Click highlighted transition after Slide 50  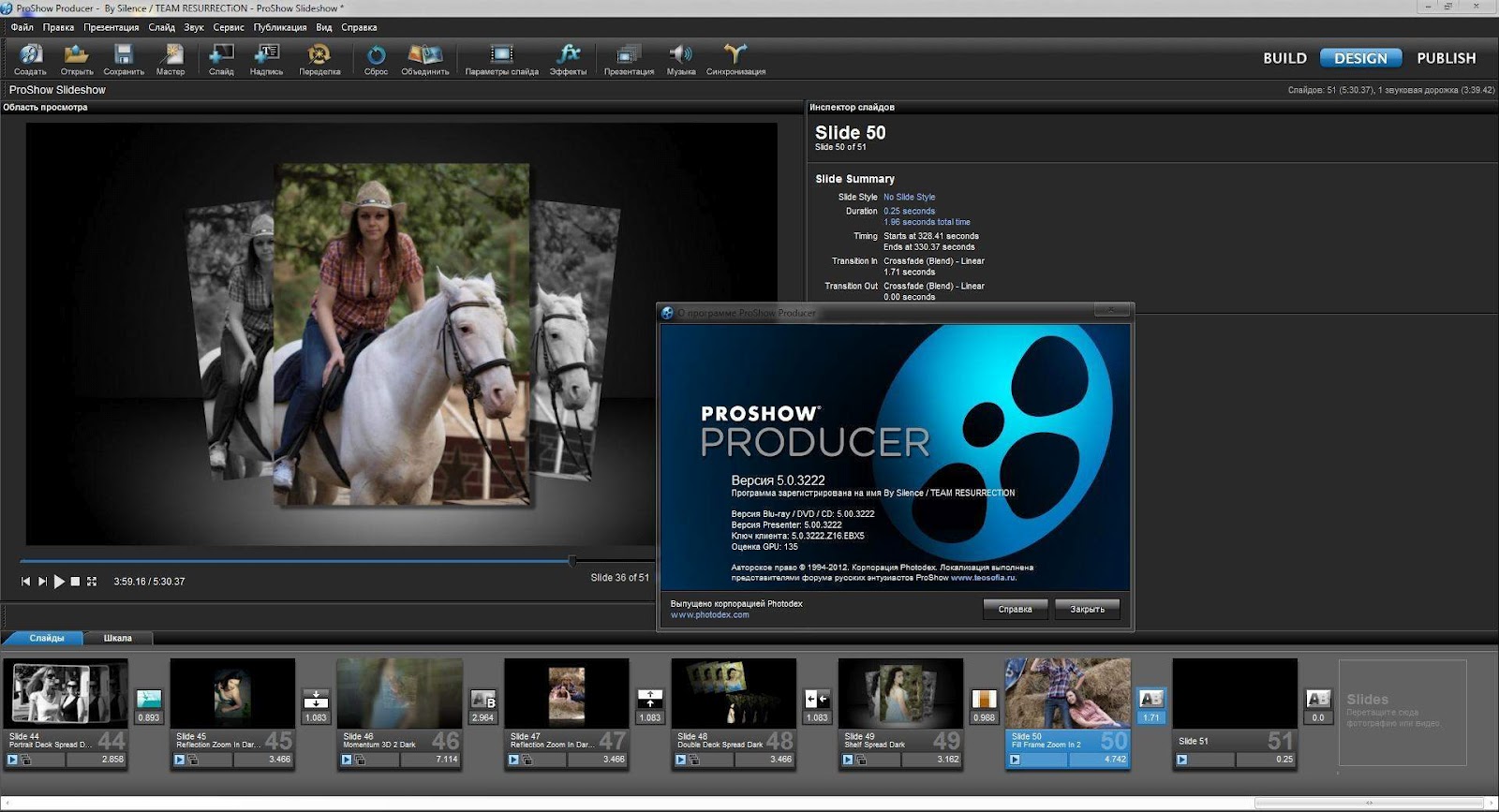pyautogui.click(x=1151, y=699)
